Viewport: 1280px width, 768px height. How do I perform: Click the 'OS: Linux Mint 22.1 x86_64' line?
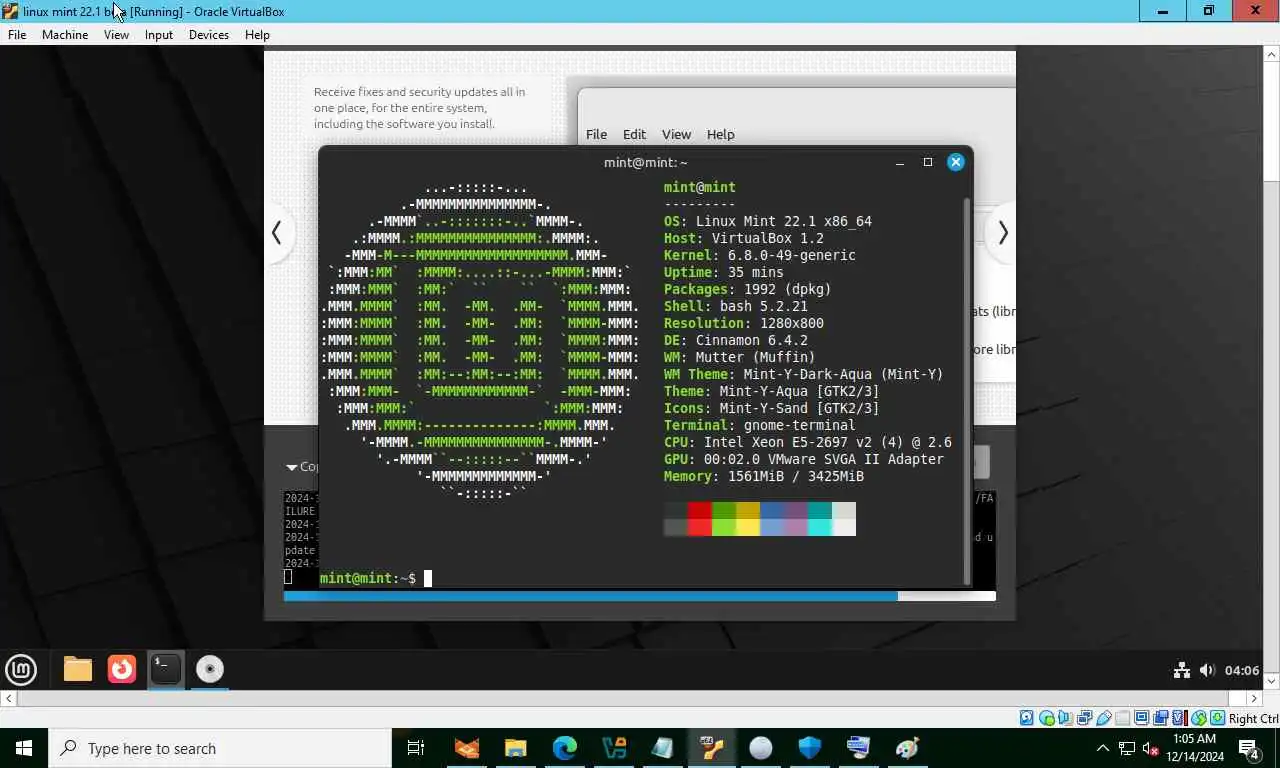click(768, 221)
